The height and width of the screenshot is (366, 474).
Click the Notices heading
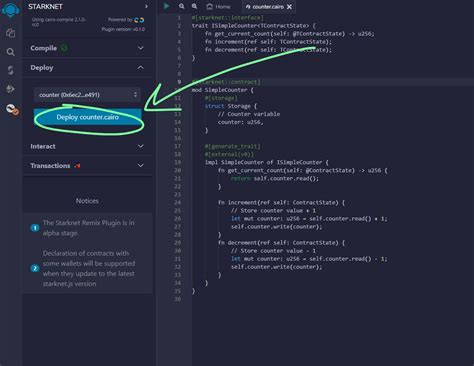pos(87,201)
